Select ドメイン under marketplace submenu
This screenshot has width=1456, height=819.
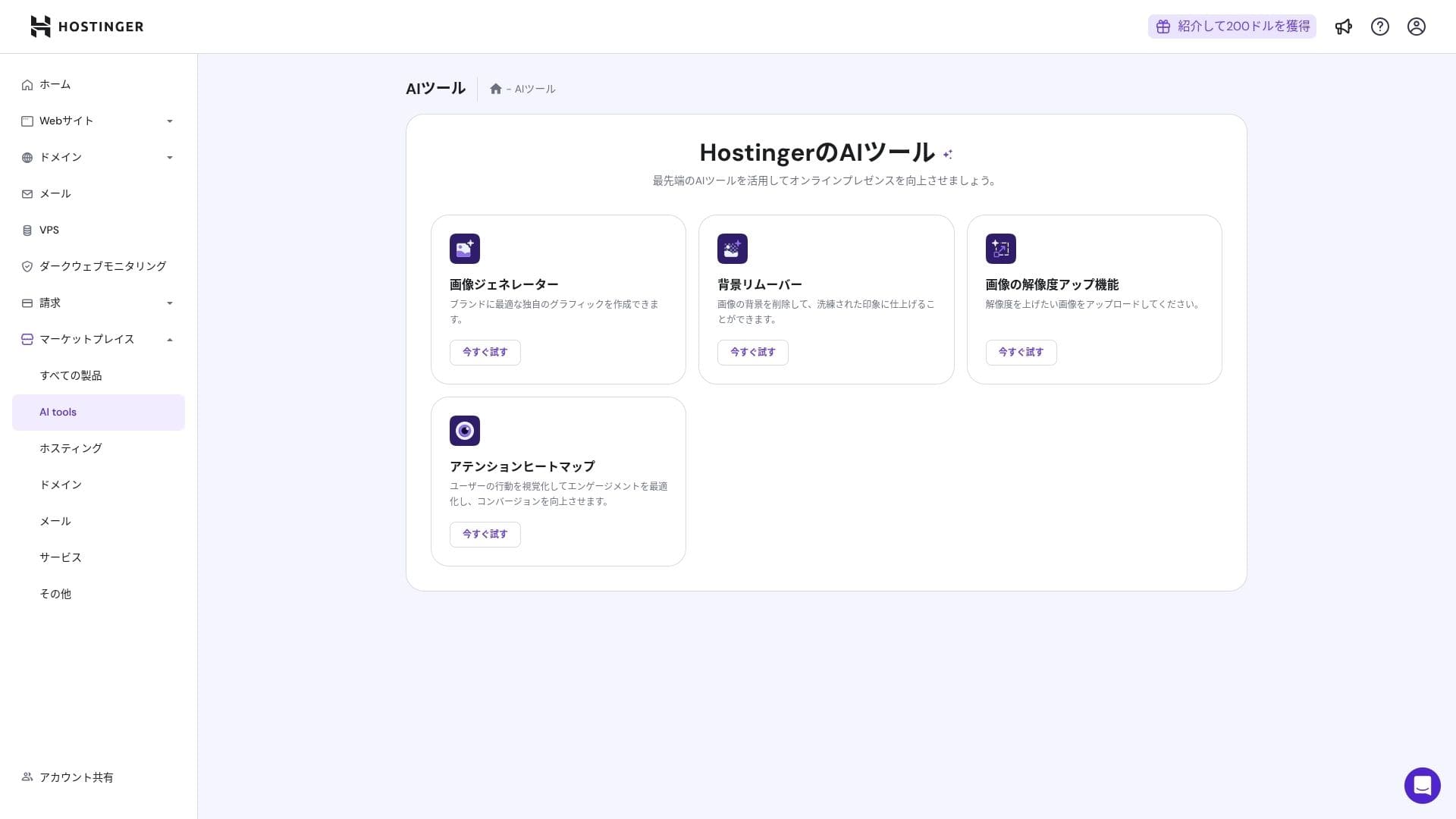(99, 485)
